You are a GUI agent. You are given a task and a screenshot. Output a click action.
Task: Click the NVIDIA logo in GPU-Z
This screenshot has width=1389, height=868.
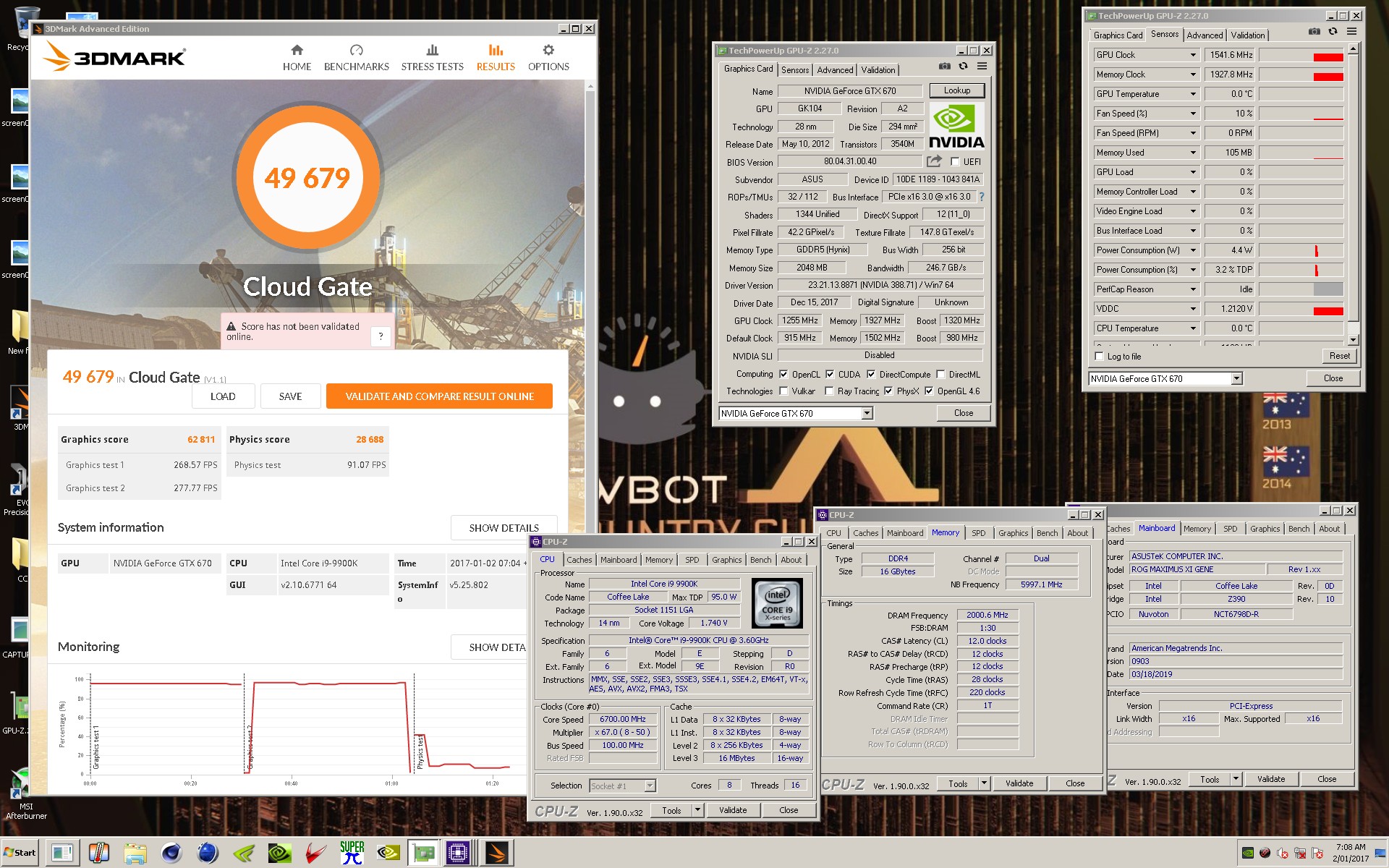(956, 127)
